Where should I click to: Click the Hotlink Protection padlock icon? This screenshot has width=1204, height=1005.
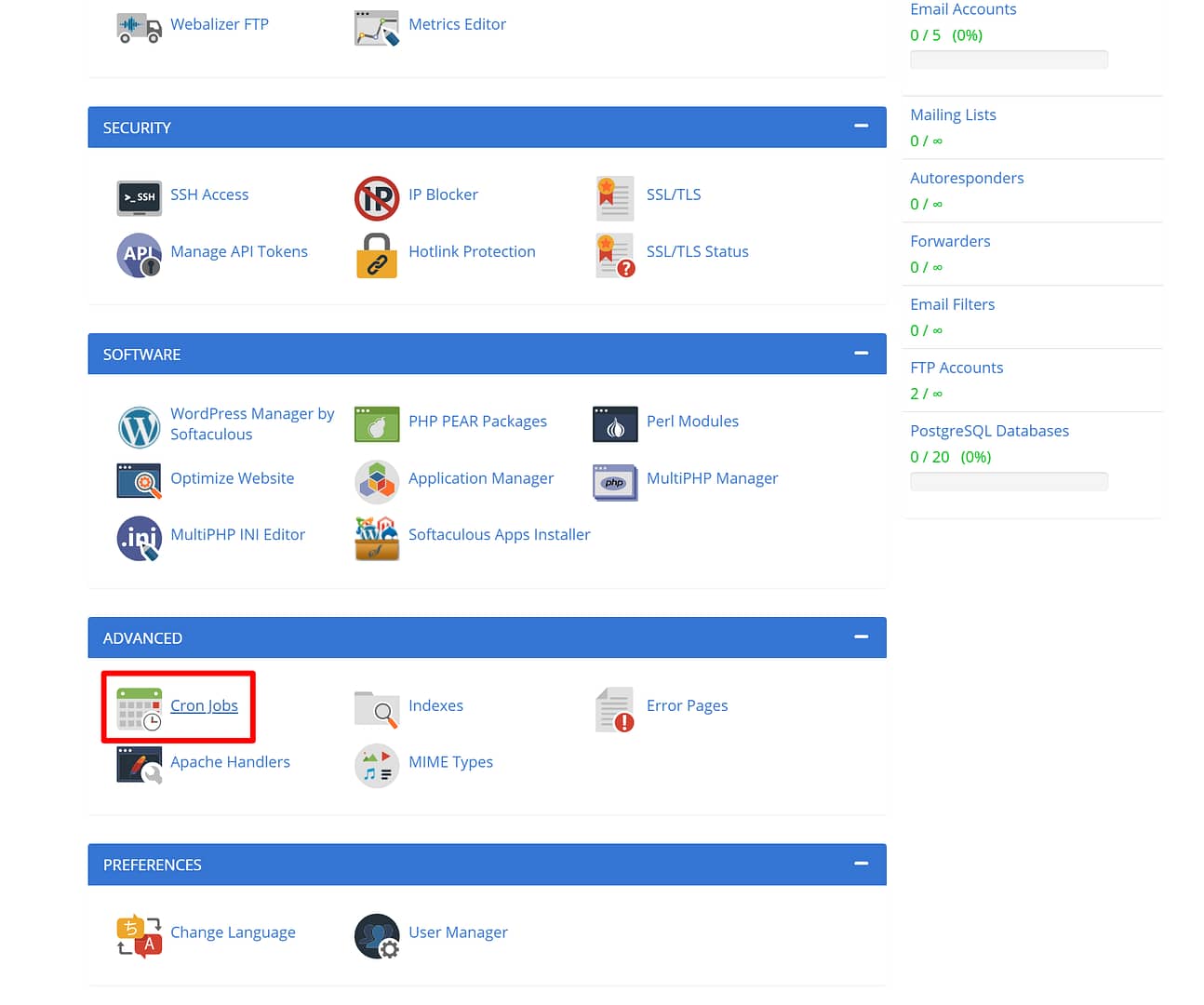coord(377,255)
